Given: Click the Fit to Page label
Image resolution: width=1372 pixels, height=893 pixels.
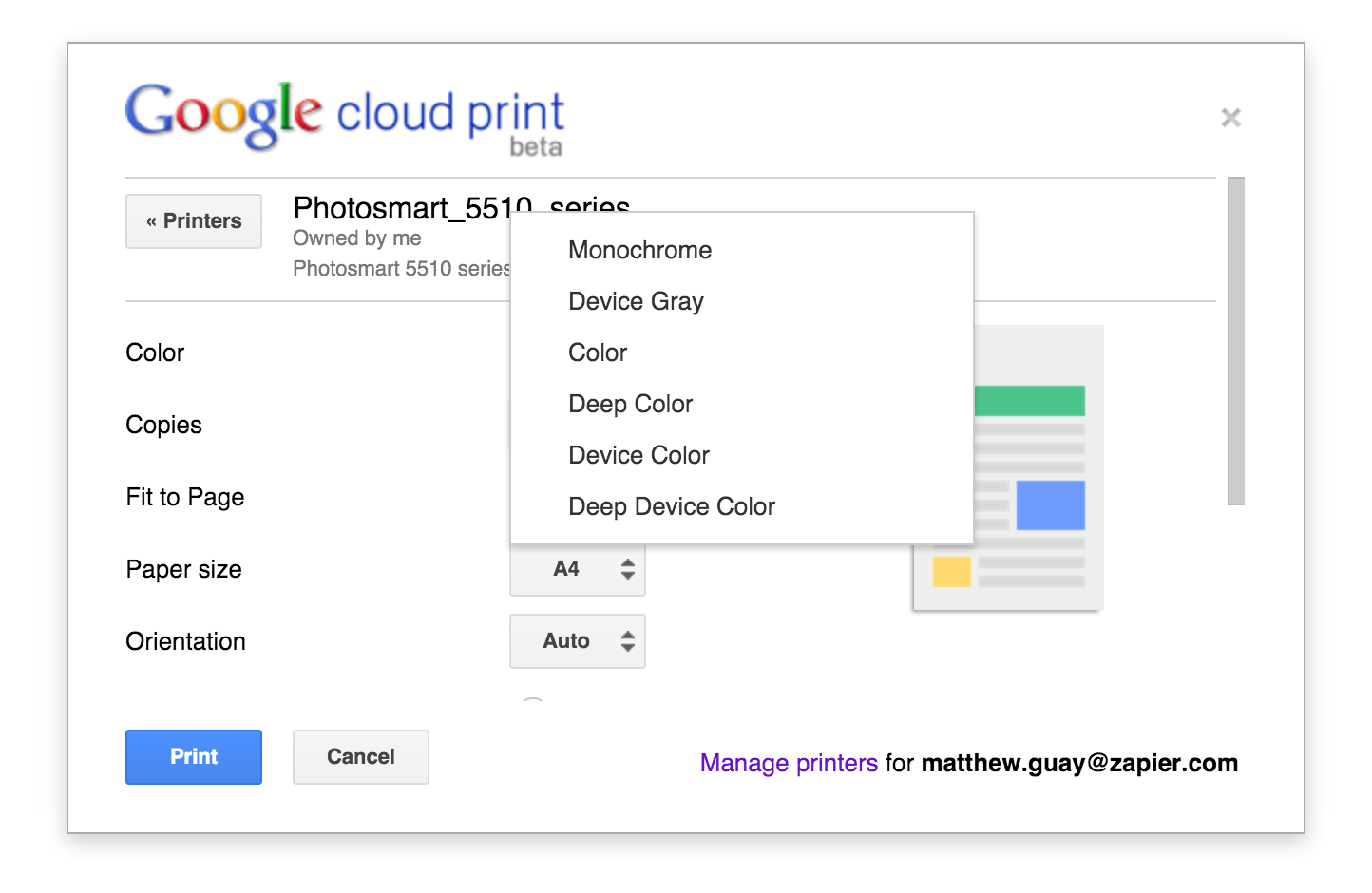Looking at the screenshot, I should tap(185, 497).
